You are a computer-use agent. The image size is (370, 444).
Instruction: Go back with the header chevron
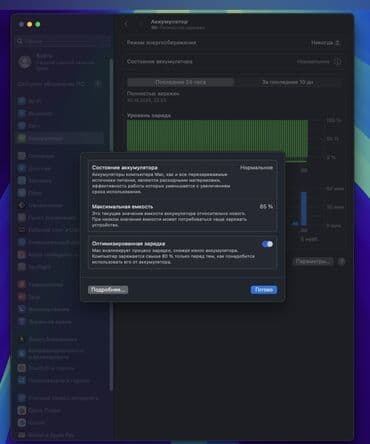point(126,24)
